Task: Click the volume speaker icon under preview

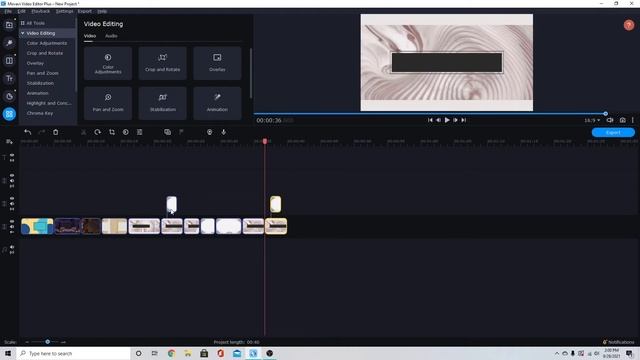Action: pyautogui.click(x=610, y=120)
